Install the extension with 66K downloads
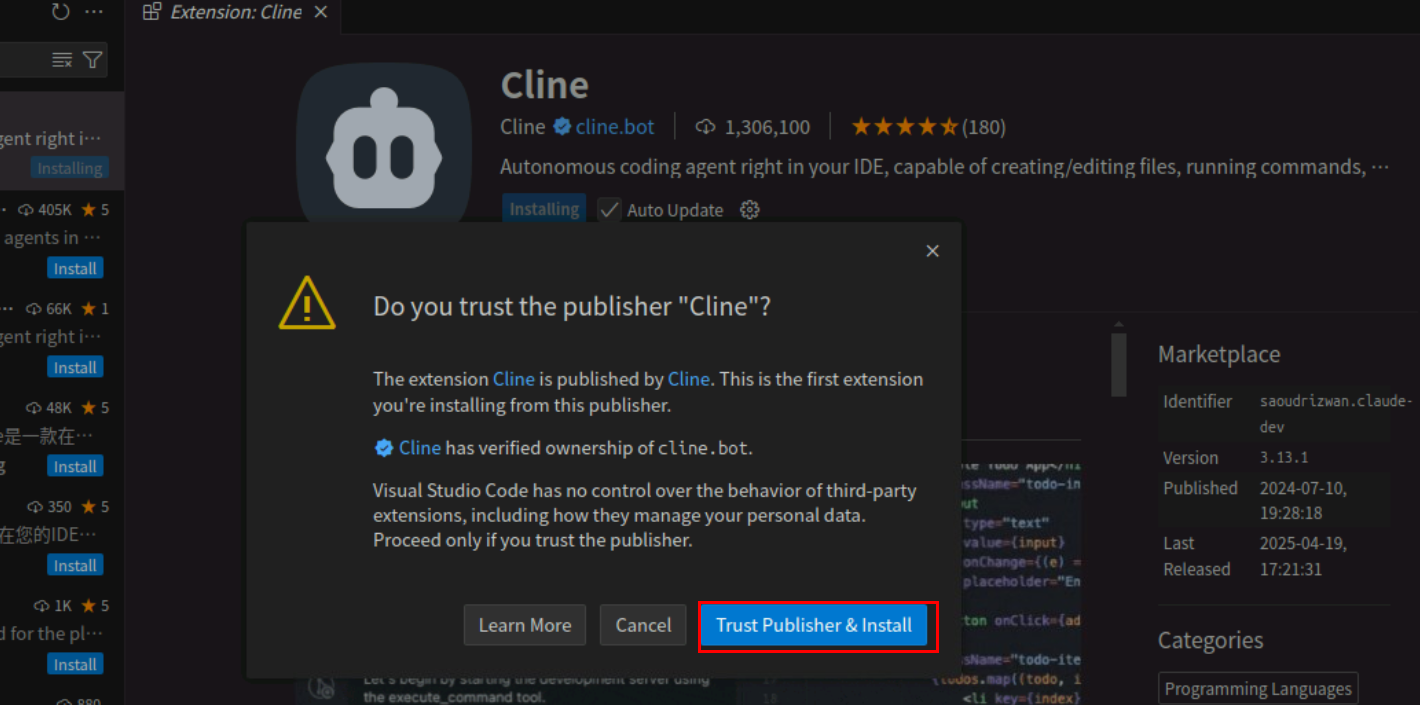 click(75, 367)
